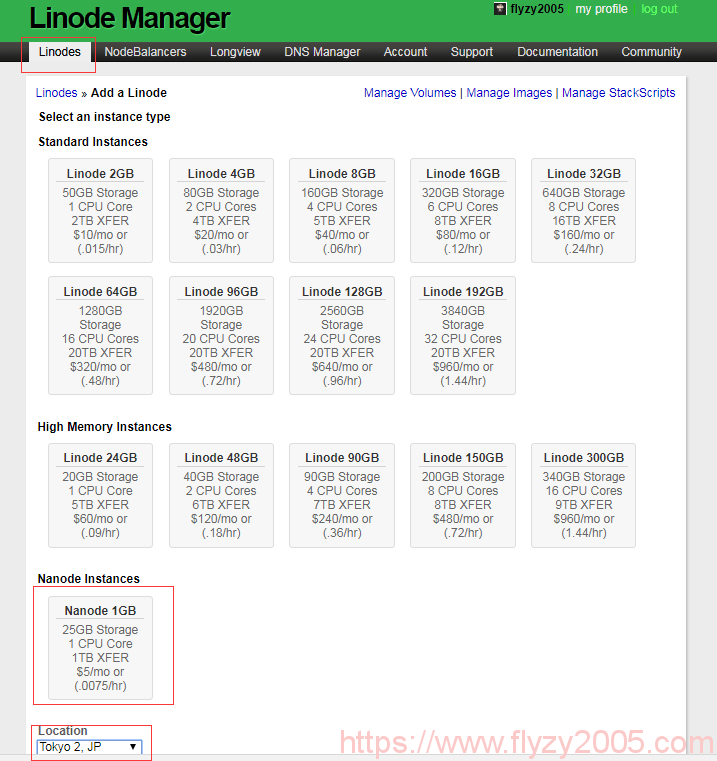
Task: Open the Documentation tab
Action: coord(557,52)
